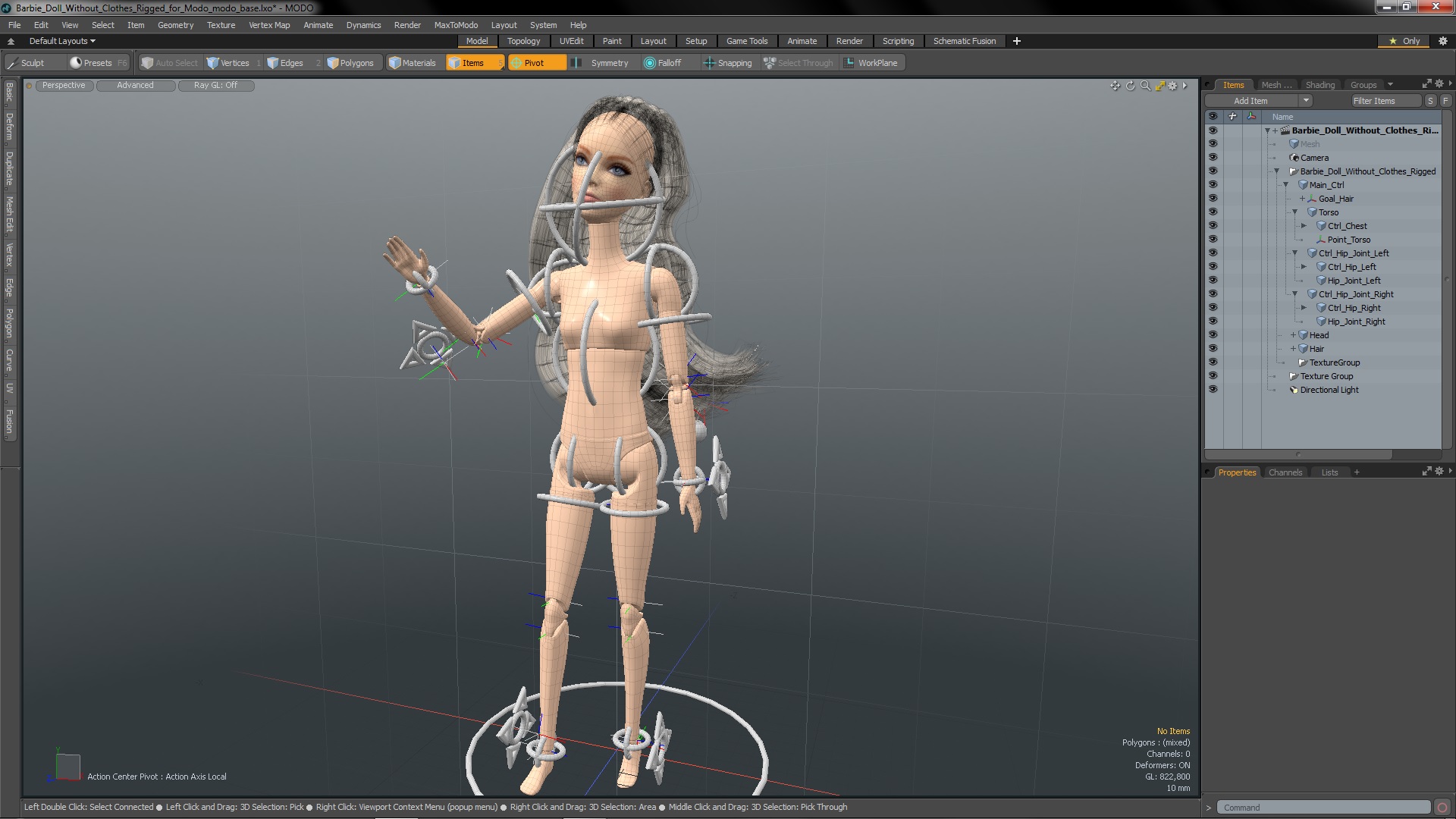Hide the Torso item via eye icon

(1213, 212)
